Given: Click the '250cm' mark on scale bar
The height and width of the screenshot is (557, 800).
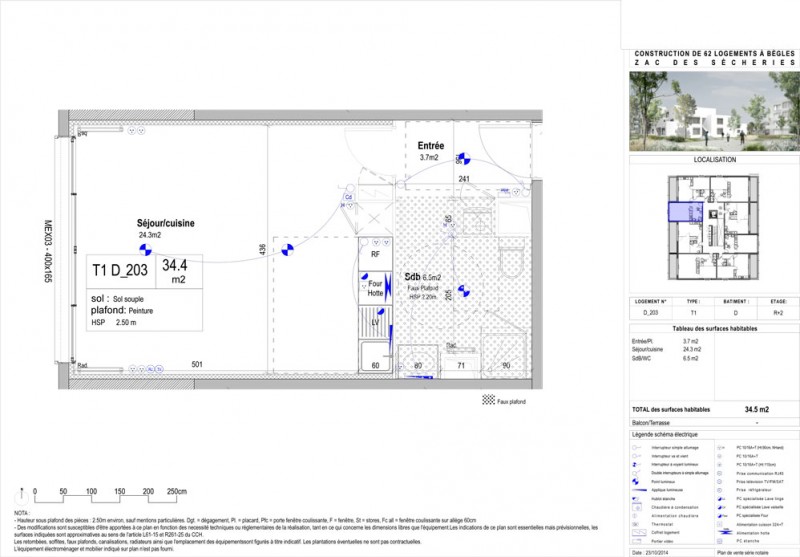Looking at the screenshot, I should coord(177,492).
